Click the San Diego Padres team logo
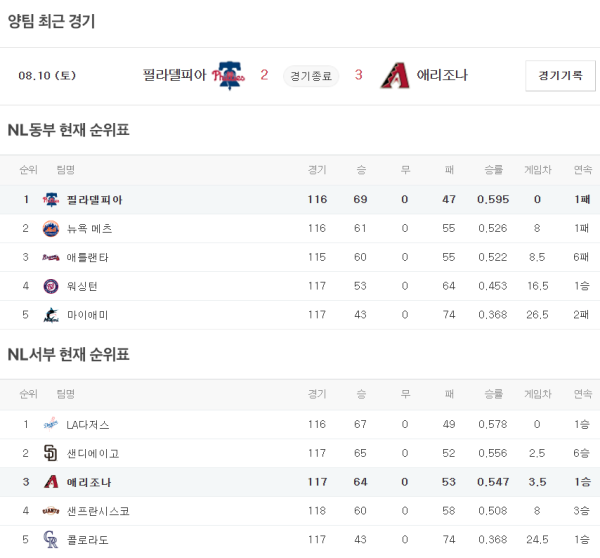The width and height of the screenshot is (600, 558). (51, 453)
